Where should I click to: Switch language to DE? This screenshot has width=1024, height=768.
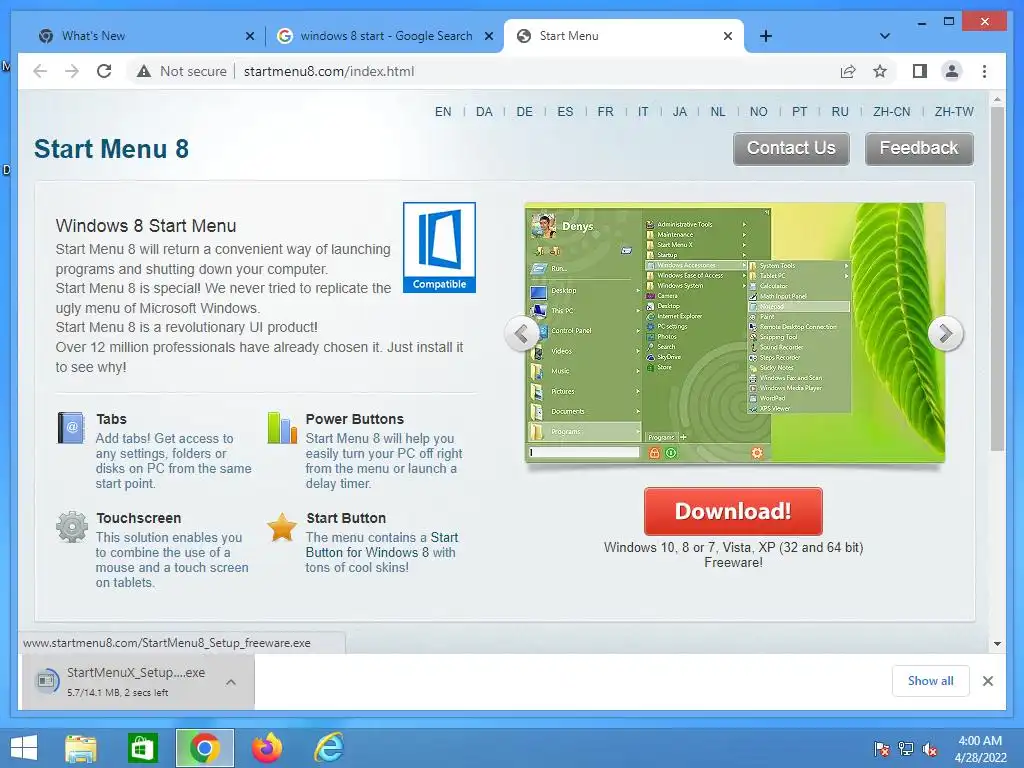click(524, 112)
